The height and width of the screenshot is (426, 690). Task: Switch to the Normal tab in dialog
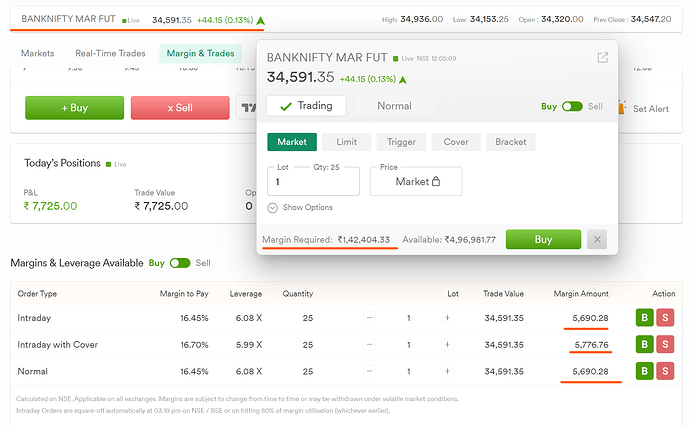click(x=394, y=105)
